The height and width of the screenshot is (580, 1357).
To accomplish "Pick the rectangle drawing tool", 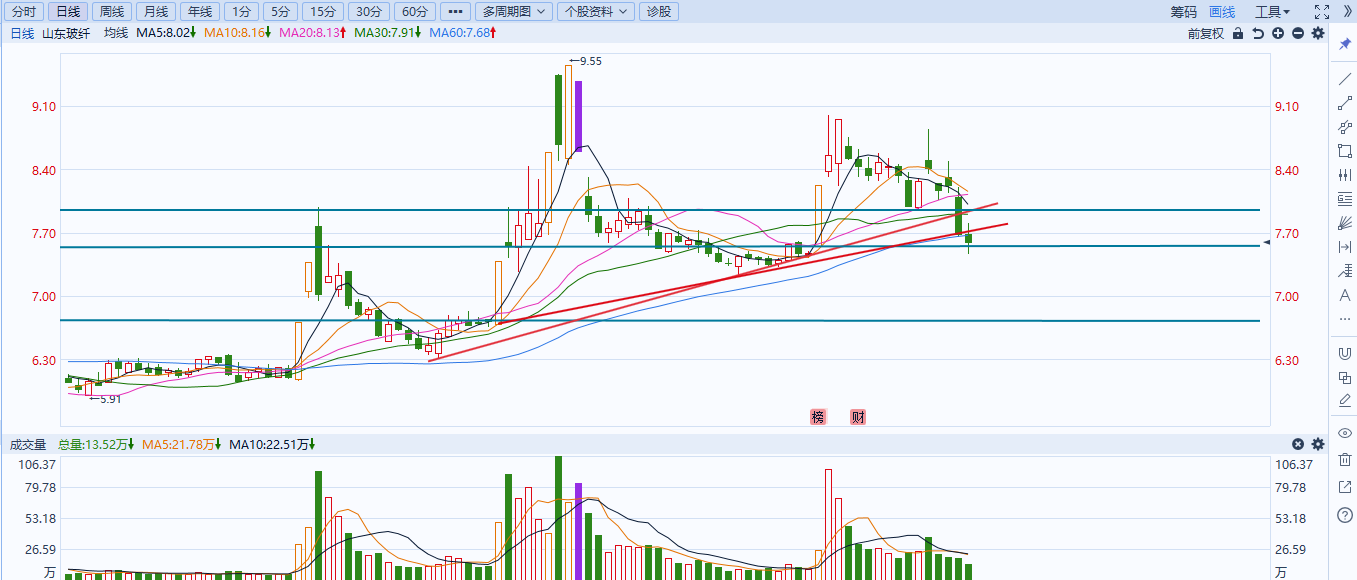I will tap(1344, 151).
